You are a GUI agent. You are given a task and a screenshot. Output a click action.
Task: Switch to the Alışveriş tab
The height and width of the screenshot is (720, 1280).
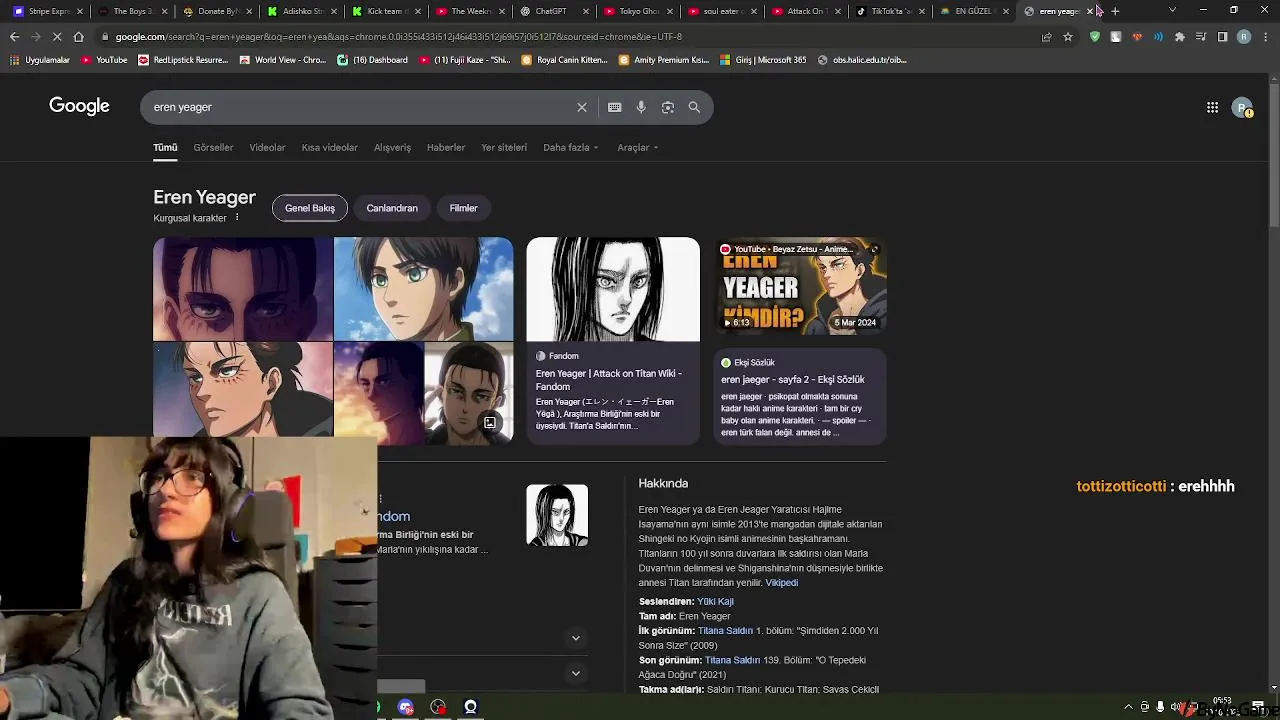[392, 147]
